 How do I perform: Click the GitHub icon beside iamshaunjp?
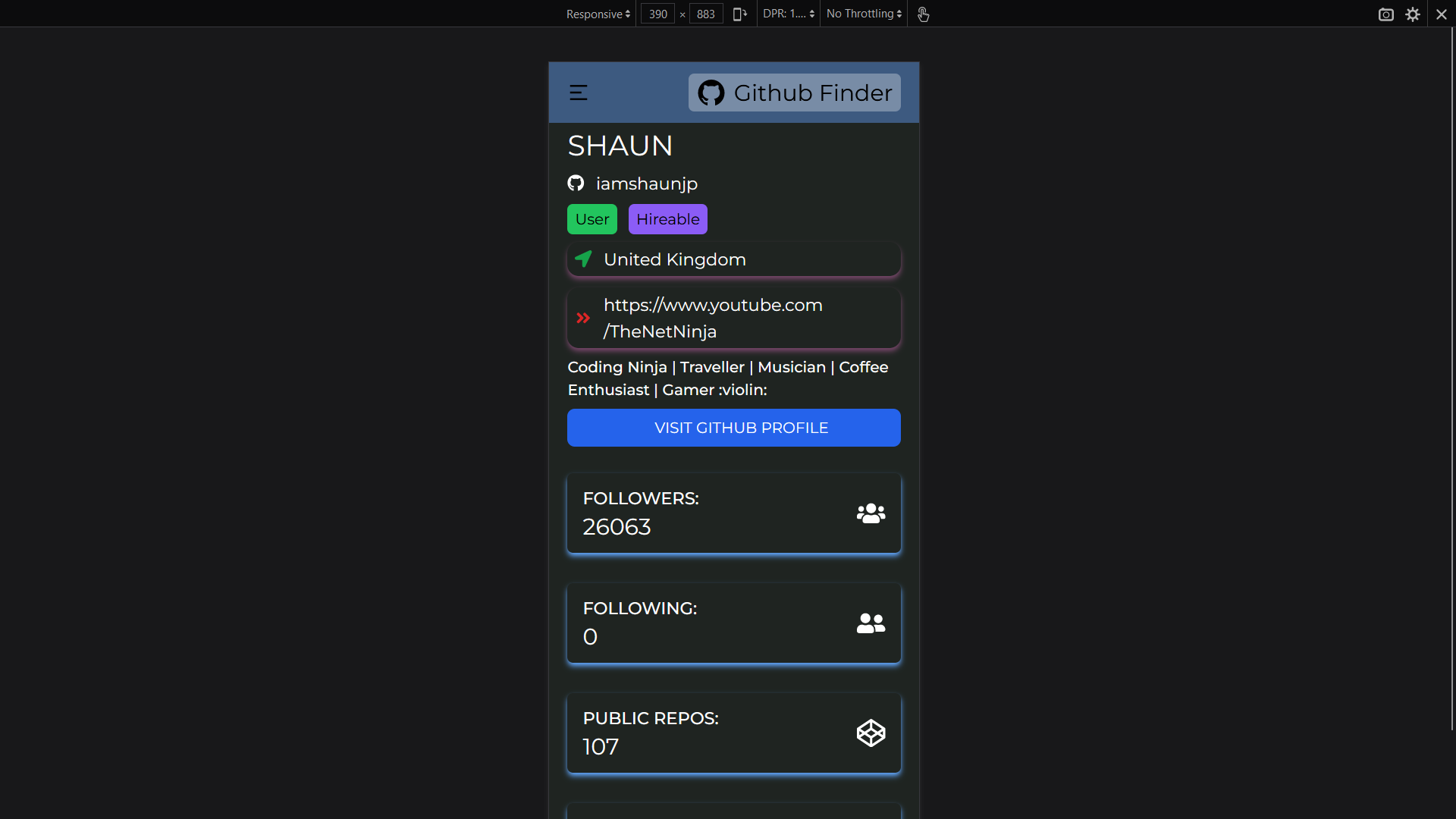pyautogui.click(x=576, y=183)
